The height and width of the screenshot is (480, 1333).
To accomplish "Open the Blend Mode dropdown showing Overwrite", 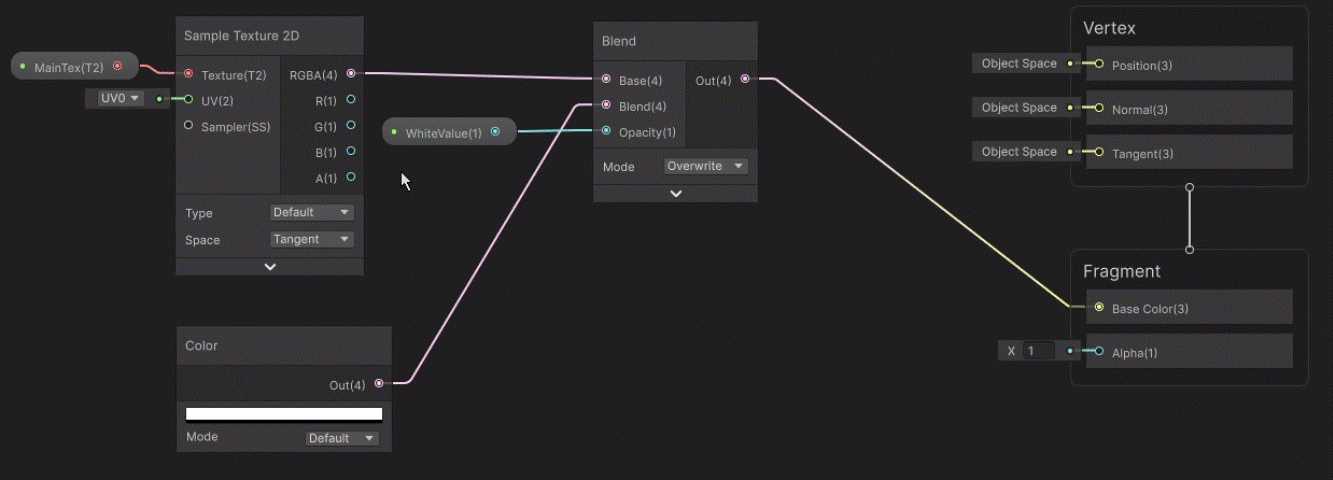I will [705, 166].
